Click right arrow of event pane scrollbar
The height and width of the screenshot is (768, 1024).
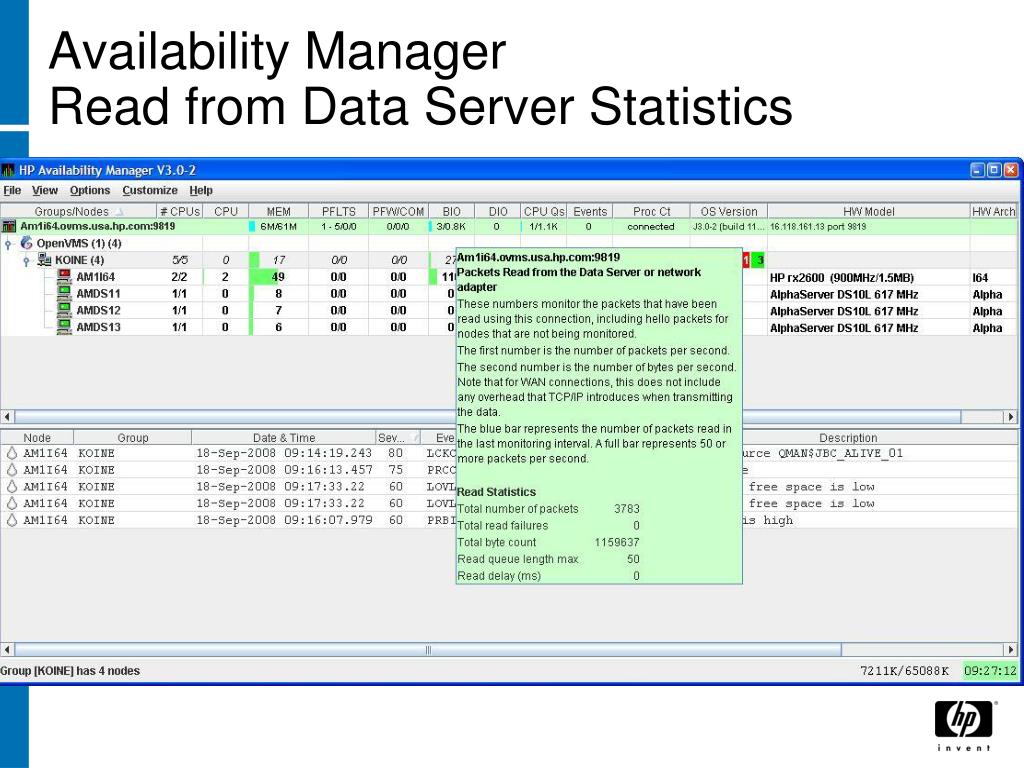click(1011, 649)
